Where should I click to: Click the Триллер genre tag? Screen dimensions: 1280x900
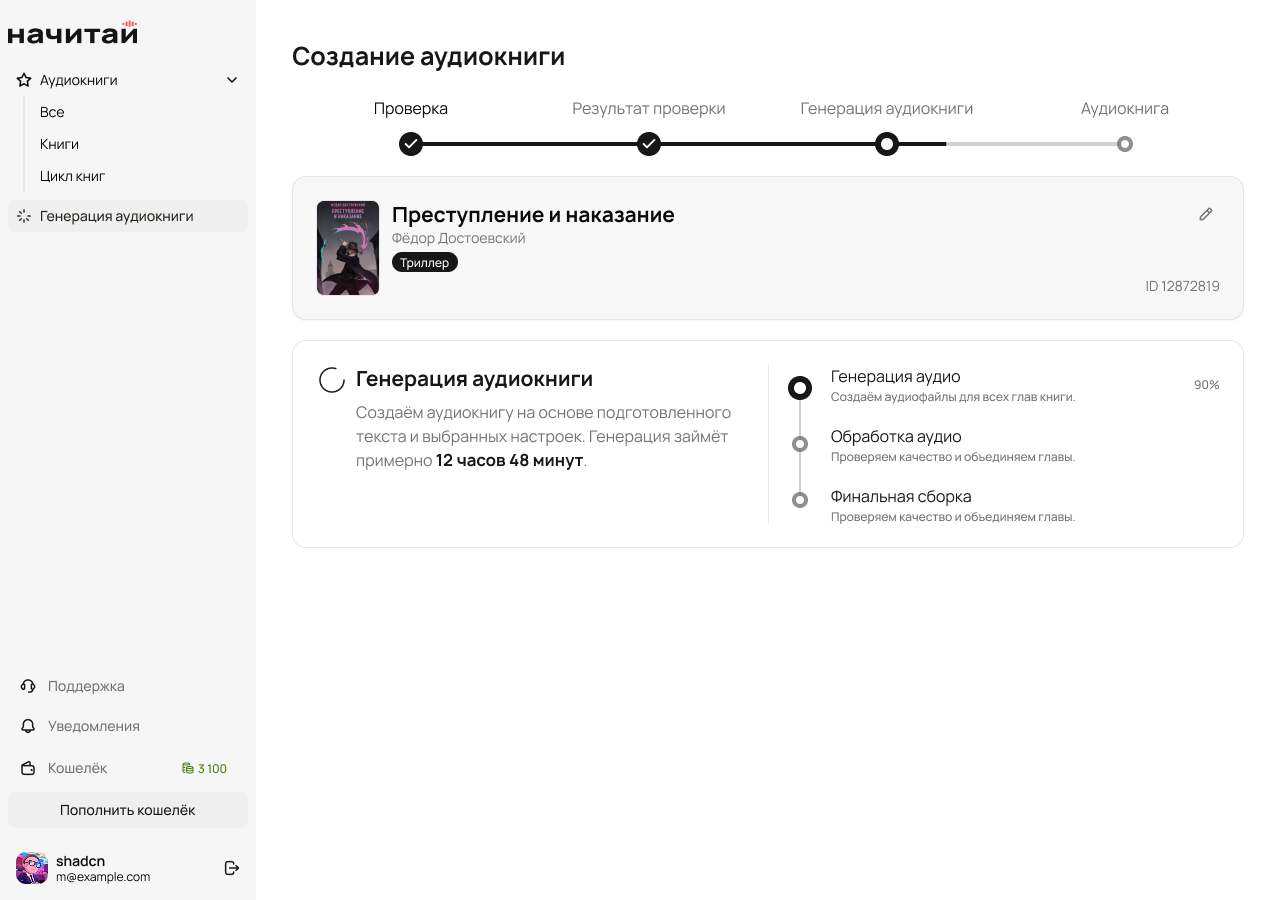pos(425,262)
